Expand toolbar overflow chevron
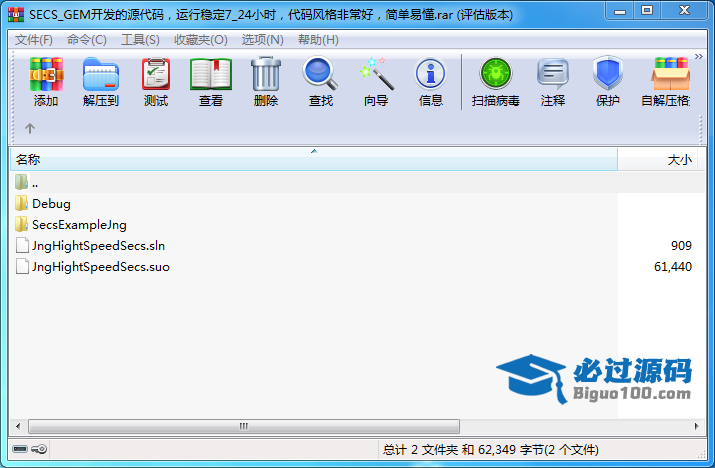Viewport: 715px width, 468px height. click(699, 57)
